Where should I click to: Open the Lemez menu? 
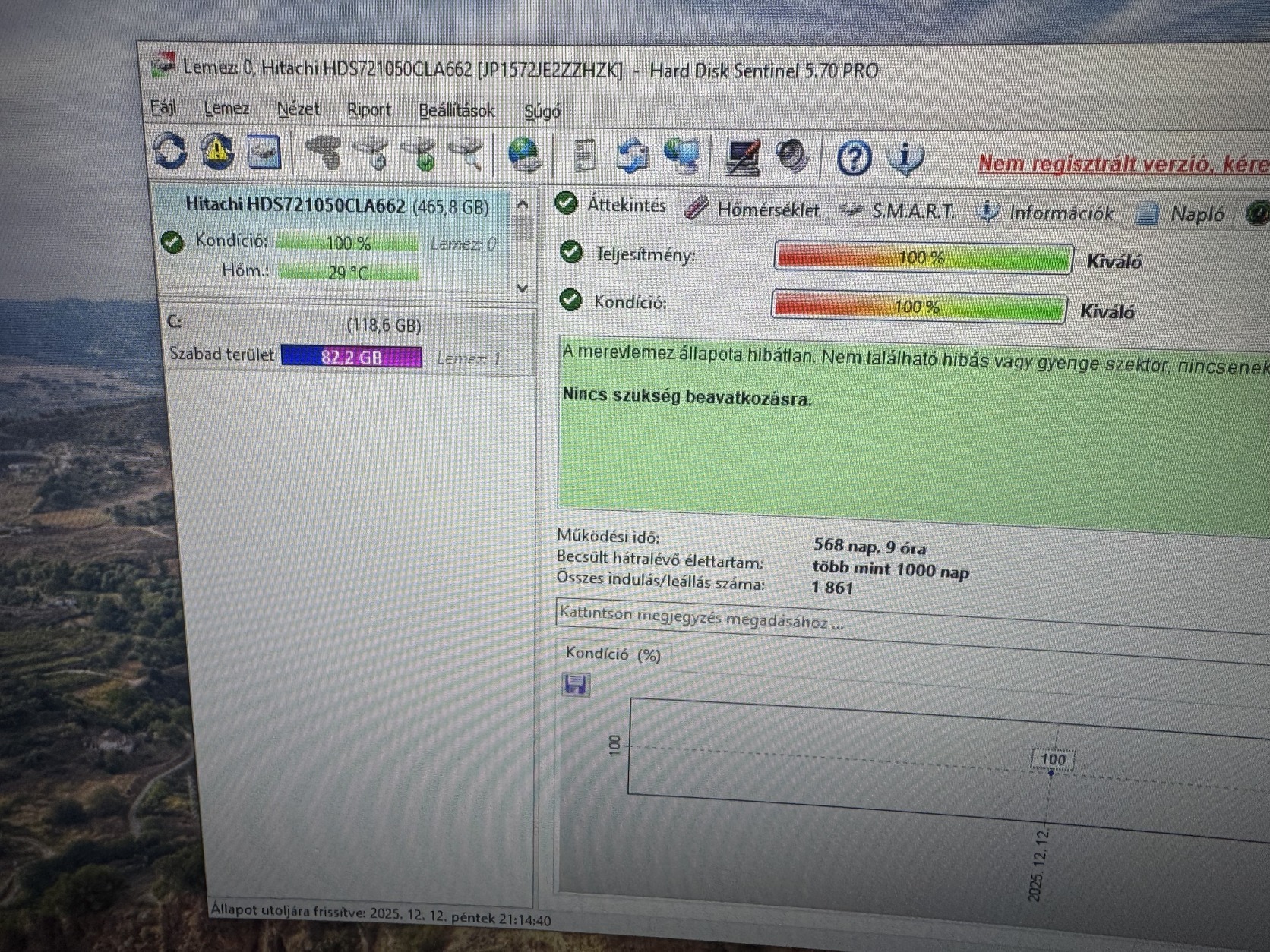click(226, 109)
